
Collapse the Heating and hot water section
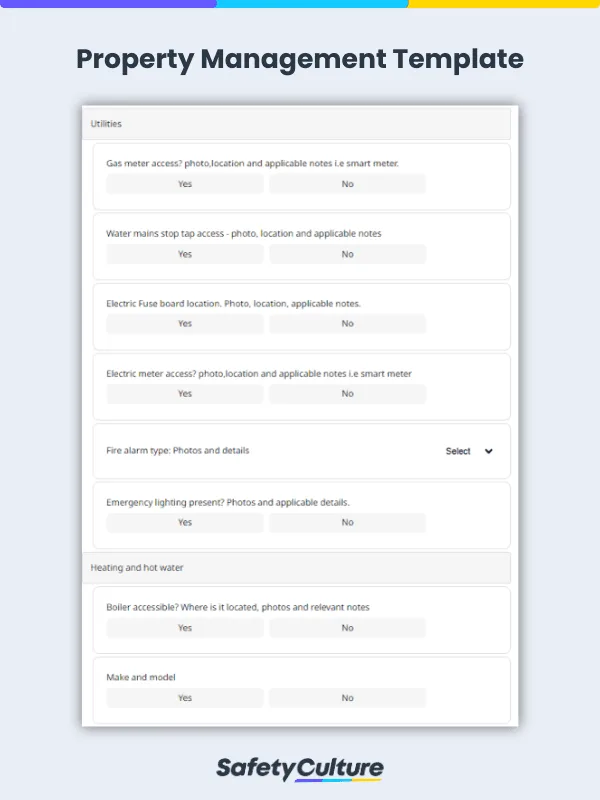tap(296, 568)
